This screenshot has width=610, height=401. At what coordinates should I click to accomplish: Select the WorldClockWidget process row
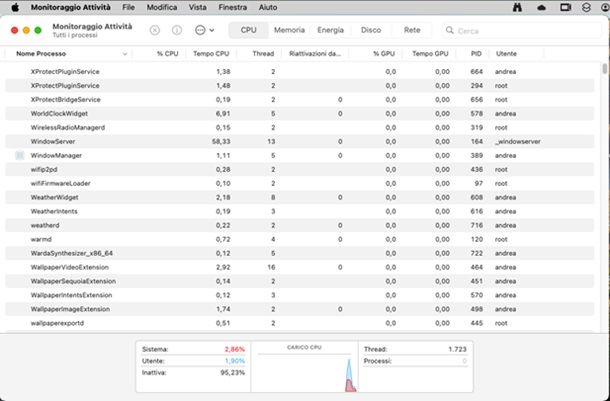(x=300, y=114)
